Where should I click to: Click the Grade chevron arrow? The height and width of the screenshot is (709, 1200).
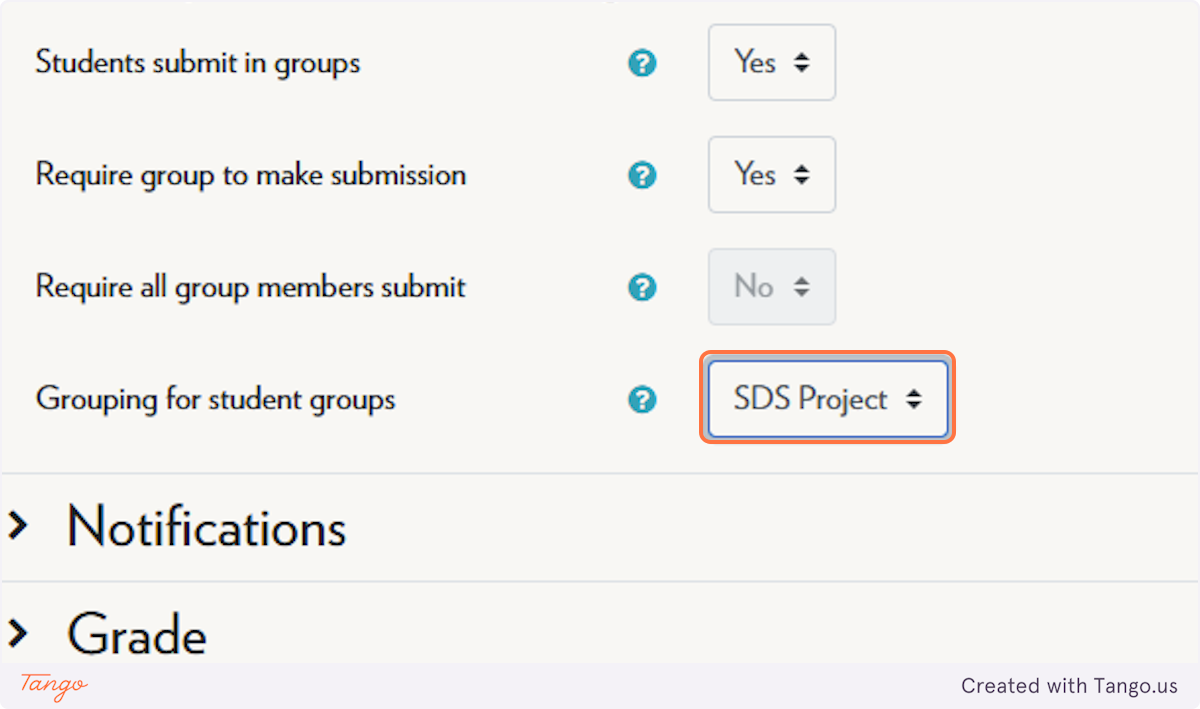(x=18, y=633)
